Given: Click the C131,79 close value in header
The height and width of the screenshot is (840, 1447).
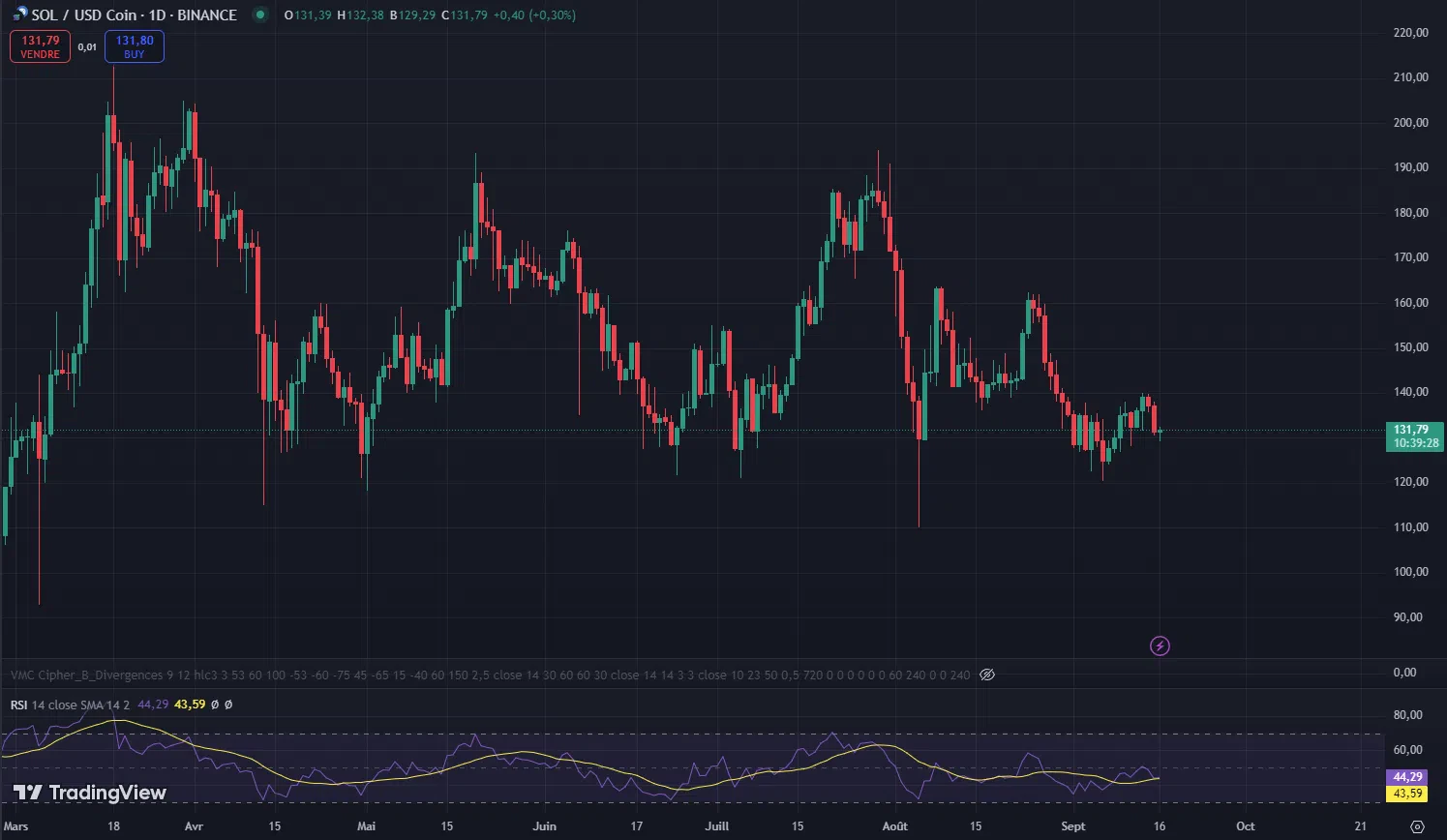Looking at the screenshot, I should 465,15.
